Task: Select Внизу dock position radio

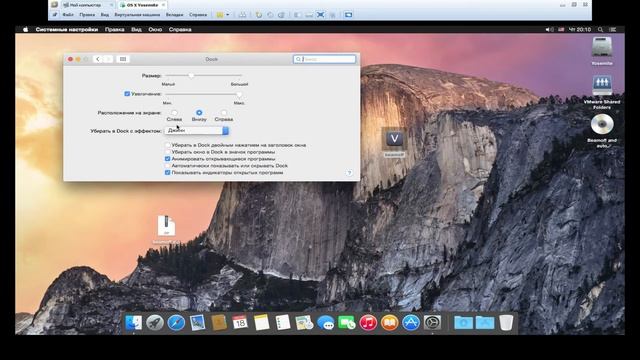Action: 199,113
